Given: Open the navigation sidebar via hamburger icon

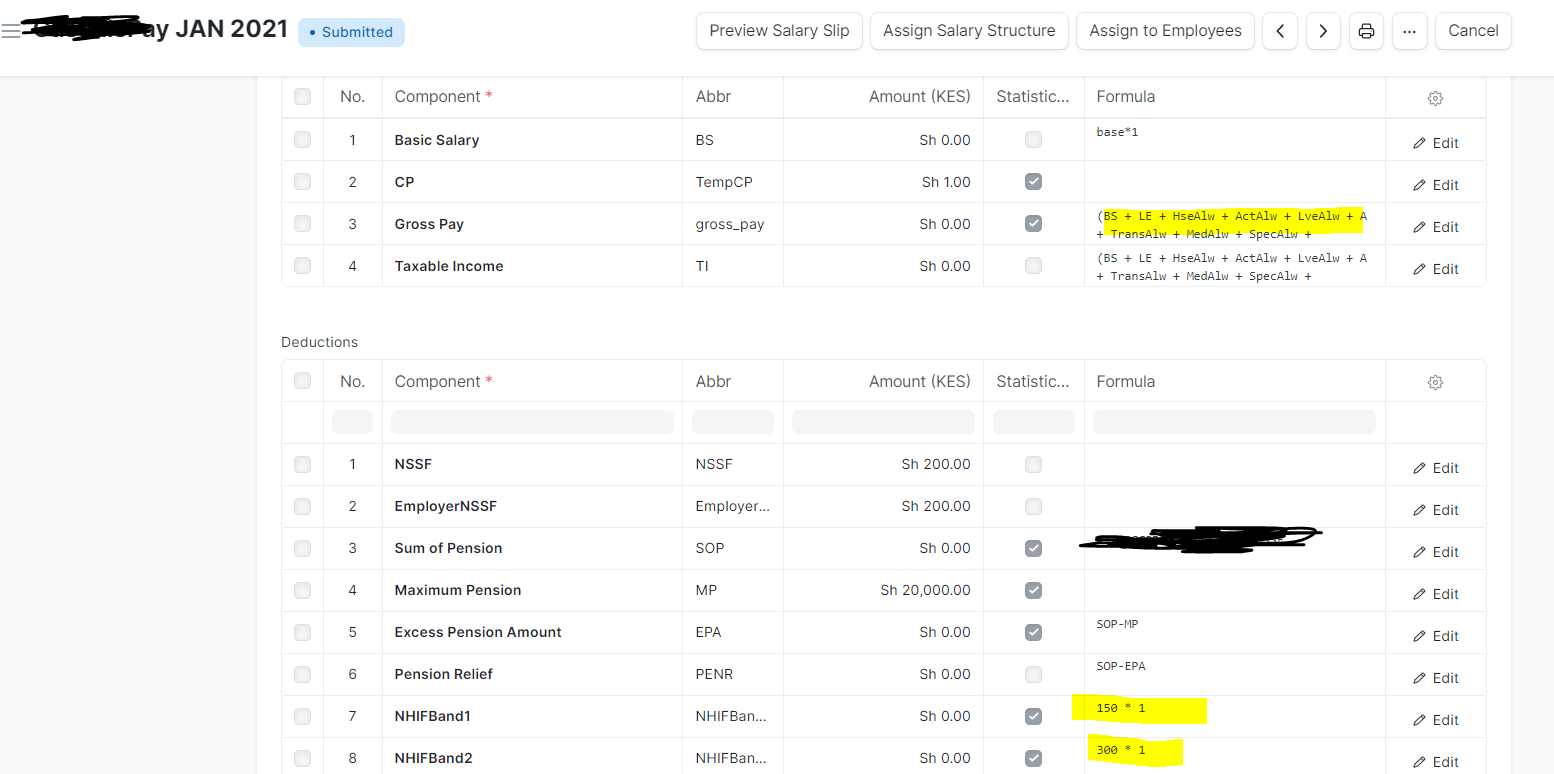Looking at the screenshot, I should tap(12, 31).
